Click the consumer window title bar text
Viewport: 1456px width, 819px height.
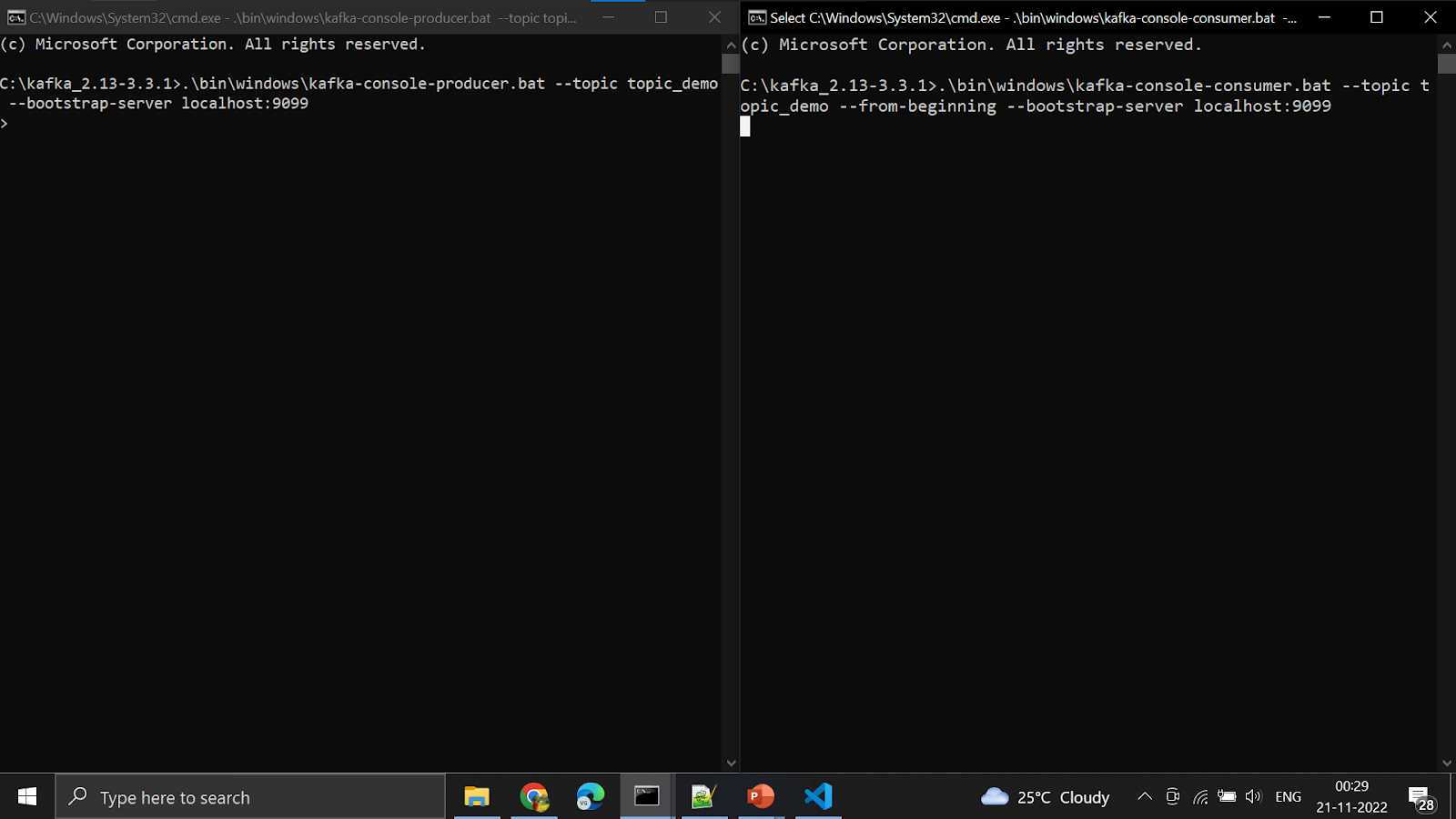pos(1034,17)
